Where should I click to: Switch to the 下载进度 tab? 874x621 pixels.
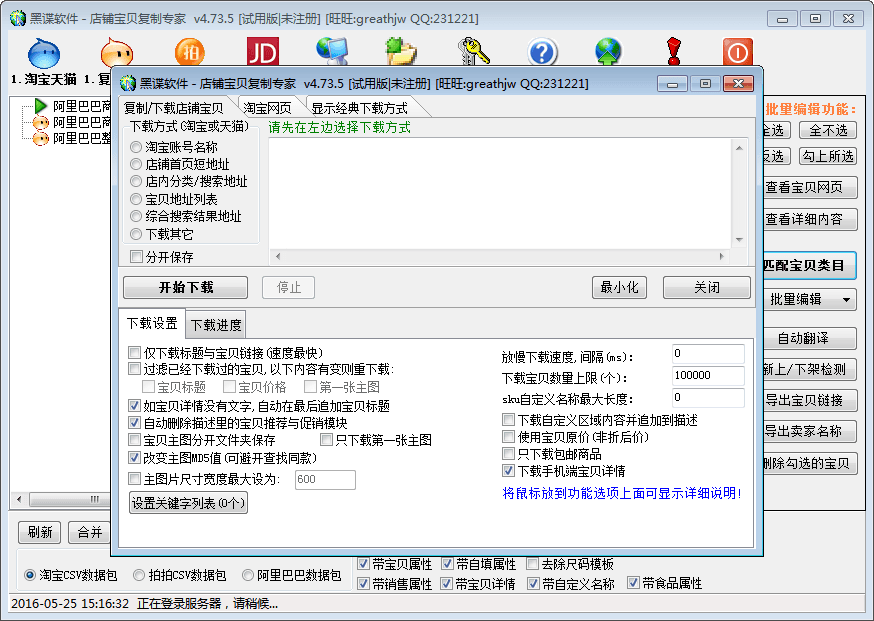[x=215, y=324]
